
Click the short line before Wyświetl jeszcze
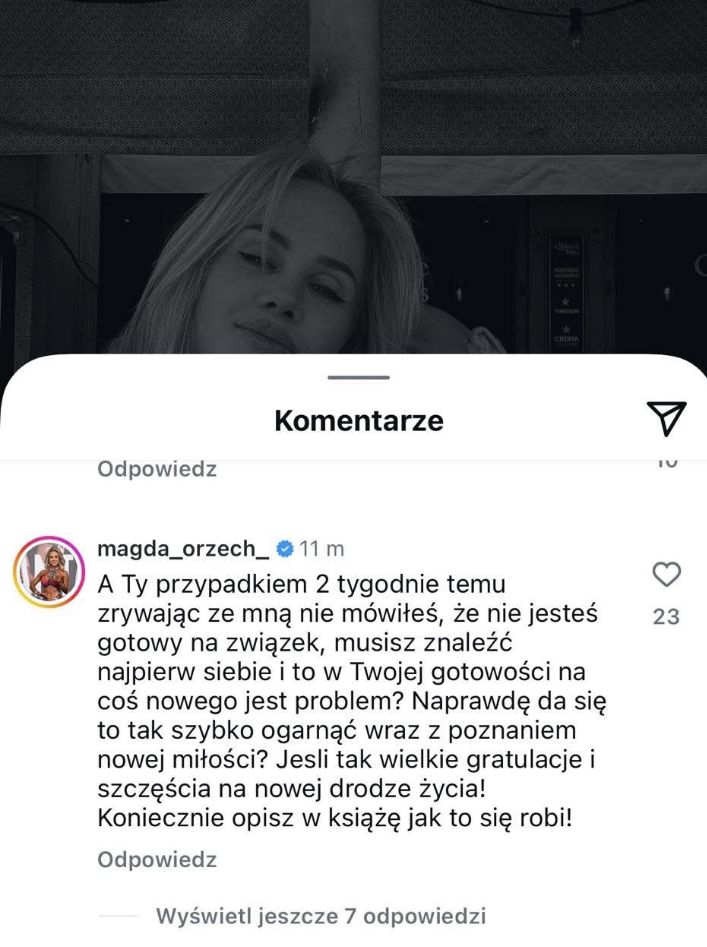118,916
